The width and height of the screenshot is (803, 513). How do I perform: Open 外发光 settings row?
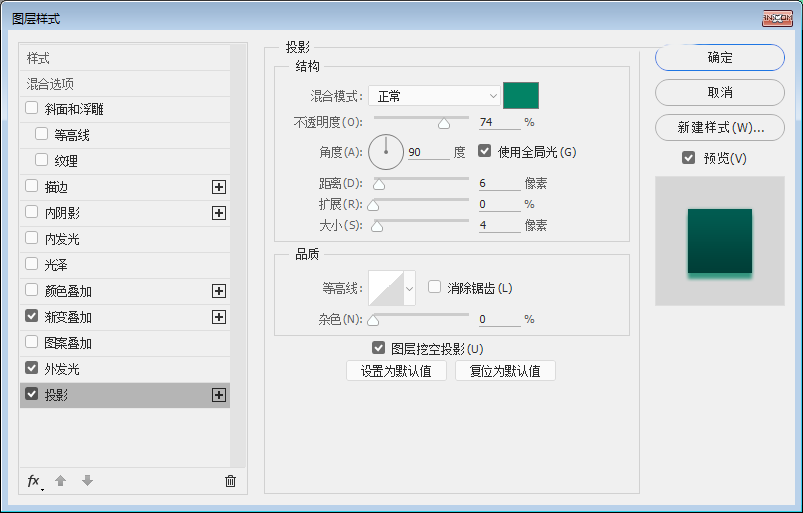click(x=124, y=369)
